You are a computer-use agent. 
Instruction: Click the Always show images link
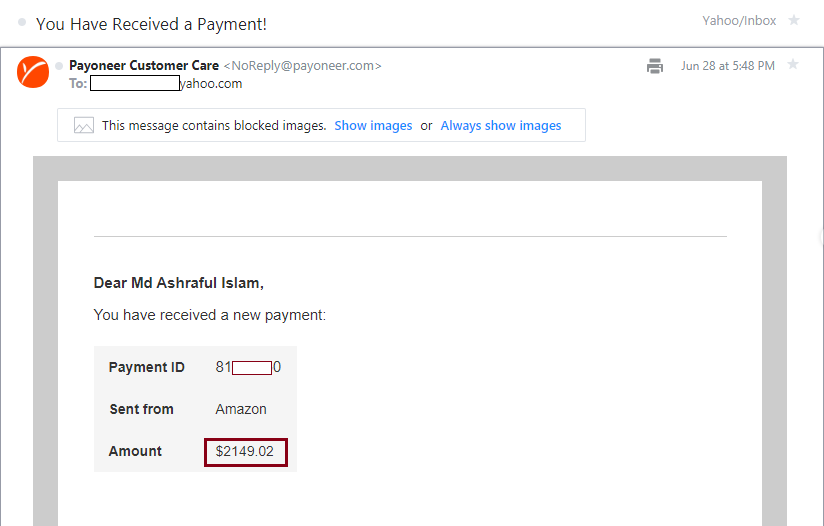(501, 126)
